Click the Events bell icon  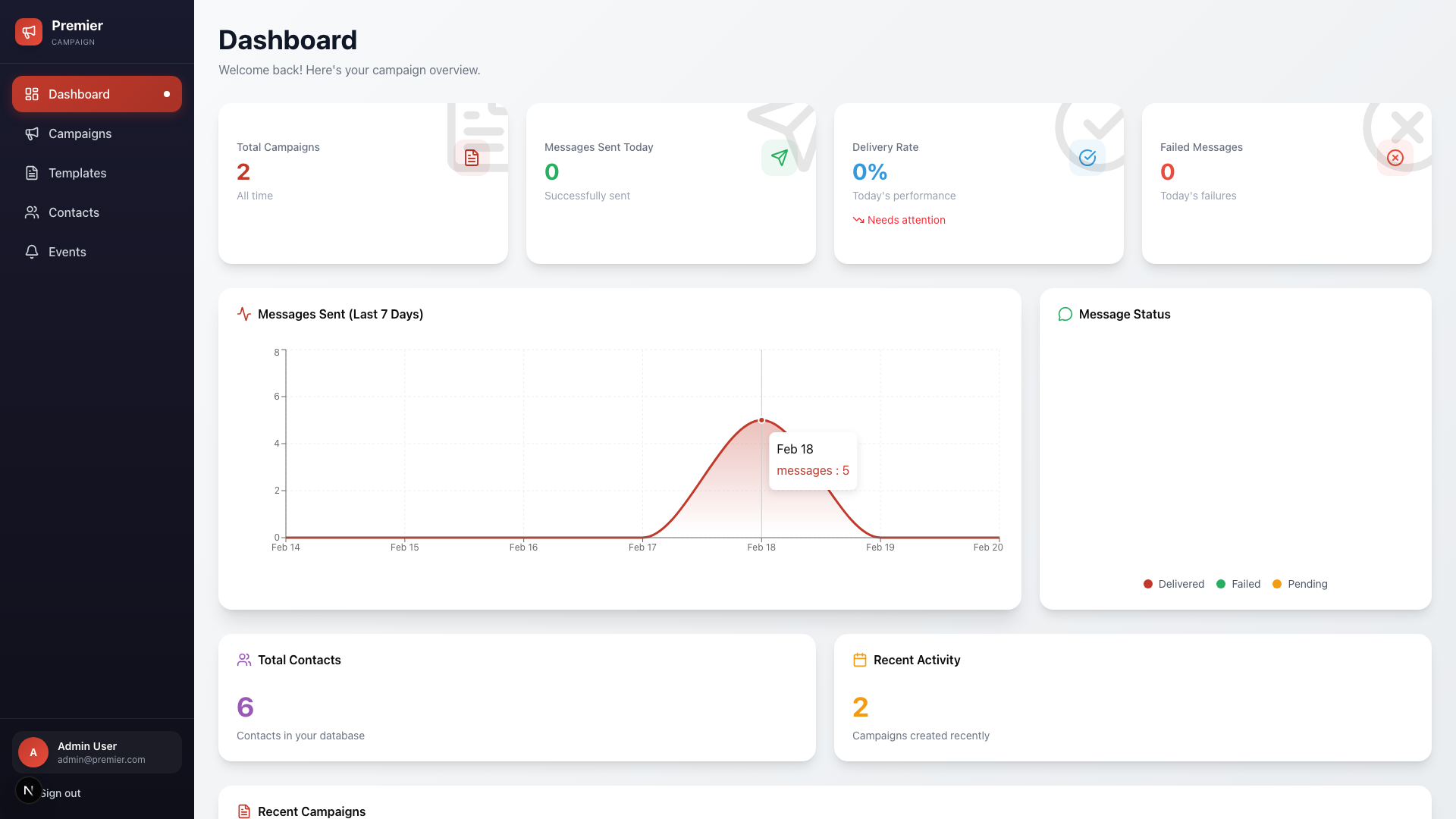coord(32,252)
